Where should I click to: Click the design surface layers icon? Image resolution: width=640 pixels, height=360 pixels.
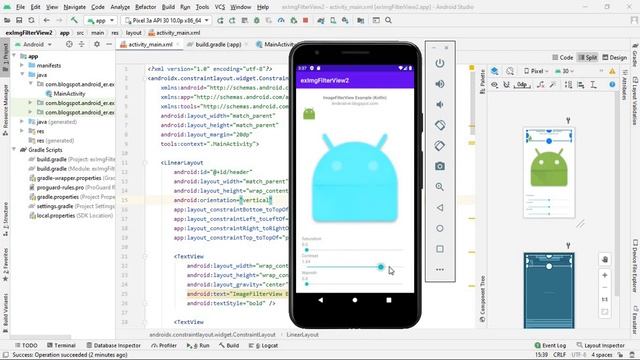[x=495, y=71]
